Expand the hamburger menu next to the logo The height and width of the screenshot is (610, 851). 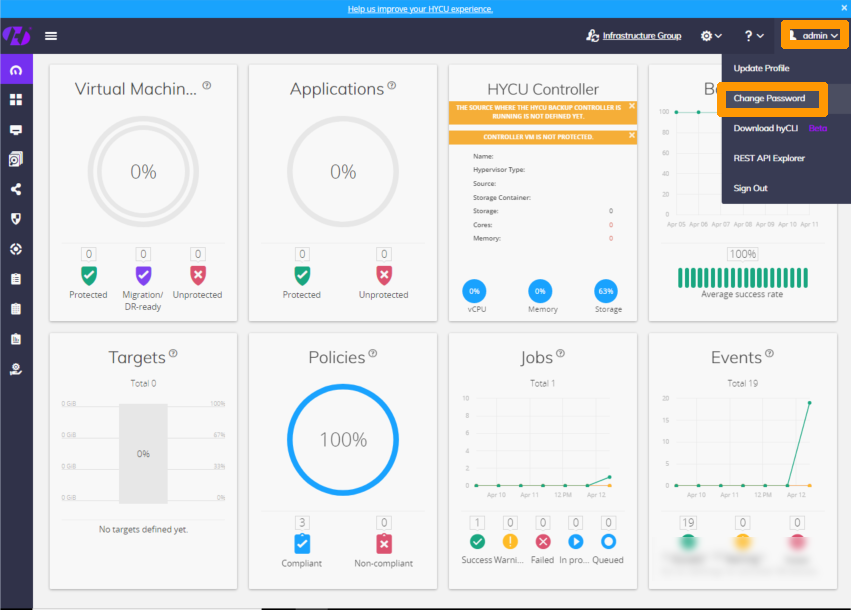click(x=50, y=35)
